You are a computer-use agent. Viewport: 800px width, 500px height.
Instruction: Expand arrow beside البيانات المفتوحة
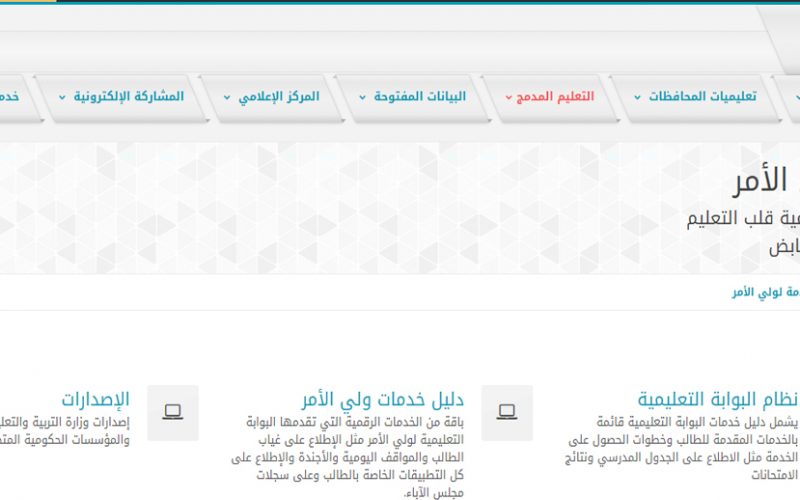(362, 97)
